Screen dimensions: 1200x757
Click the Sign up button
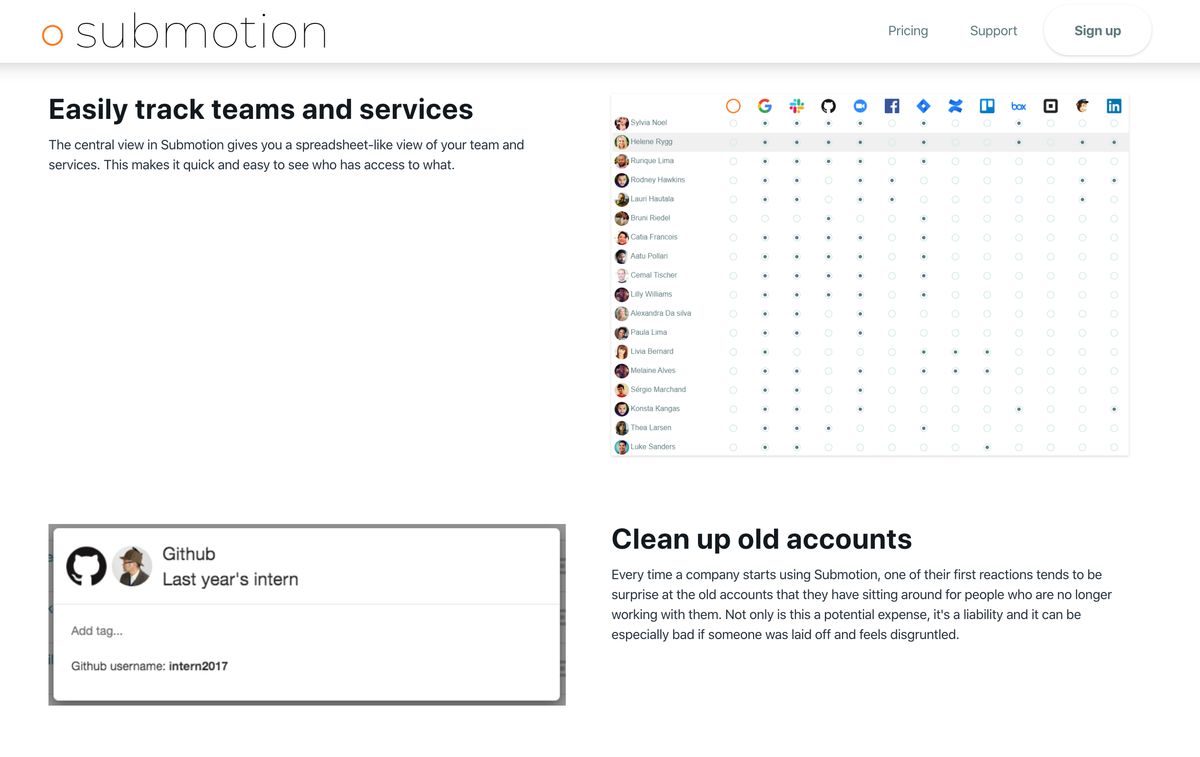click(1097, 30)
